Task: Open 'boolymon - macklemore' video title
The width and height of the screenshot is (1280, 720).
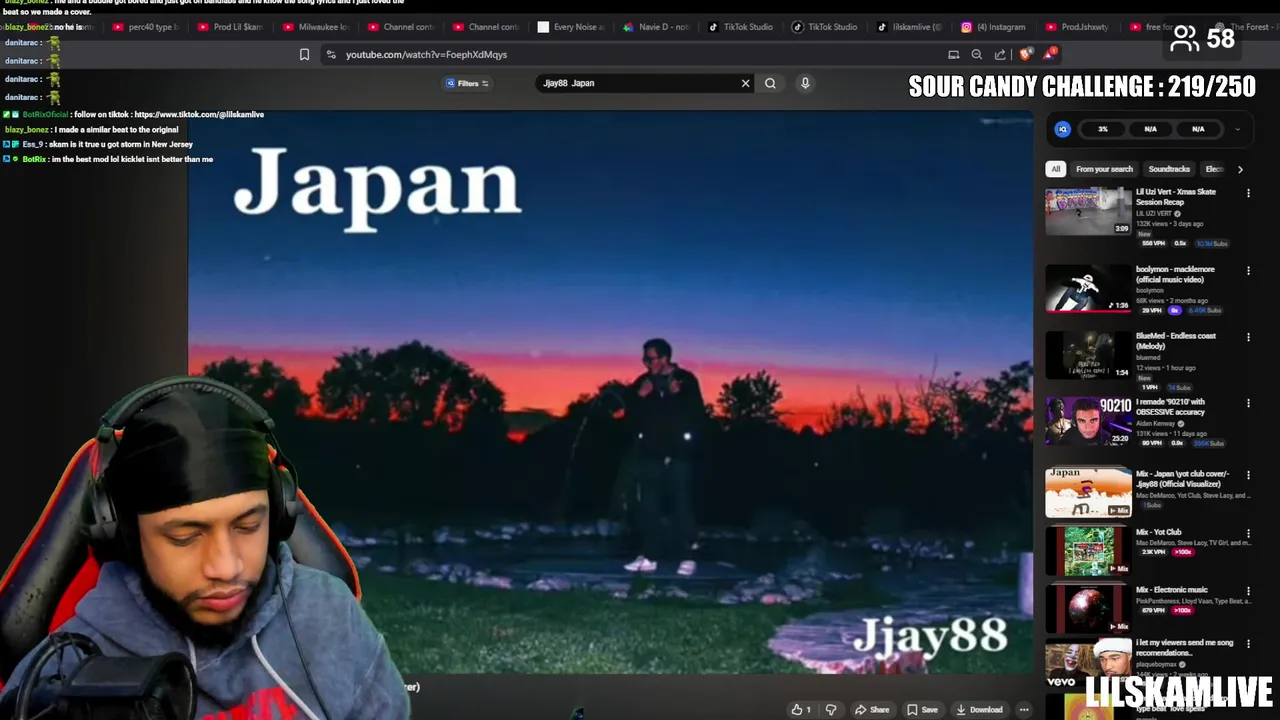Action: pos(1175,274)
